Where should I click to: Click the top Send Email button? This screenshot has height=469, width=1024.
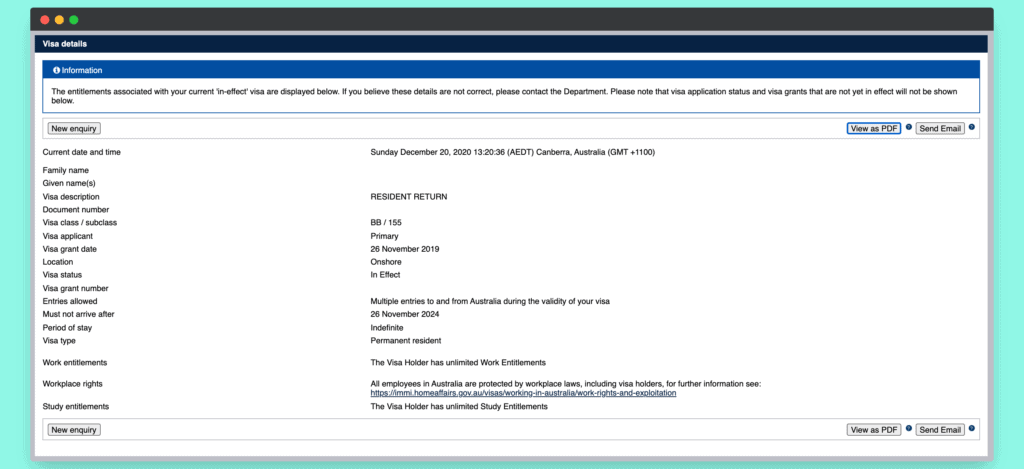(x=940, y=128)
